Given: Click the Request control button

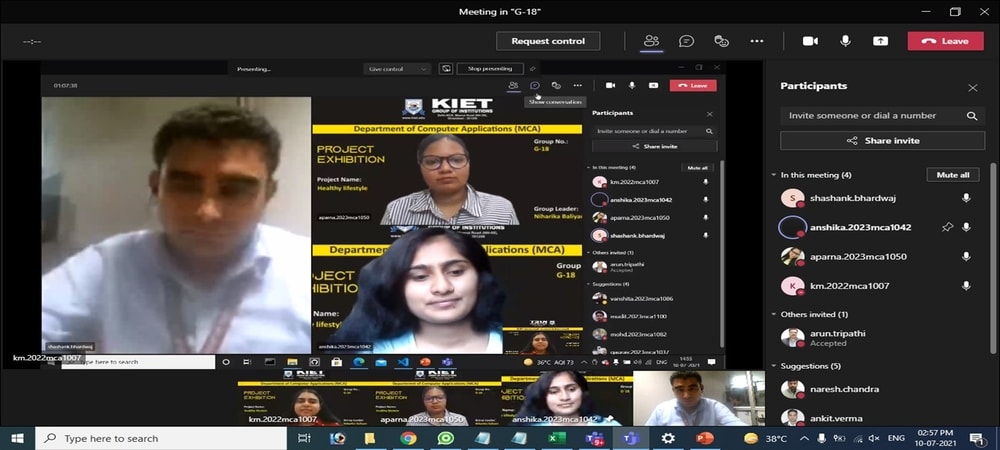Looking at the screenshot, I should pyautogui.click(x=548, y=41).
